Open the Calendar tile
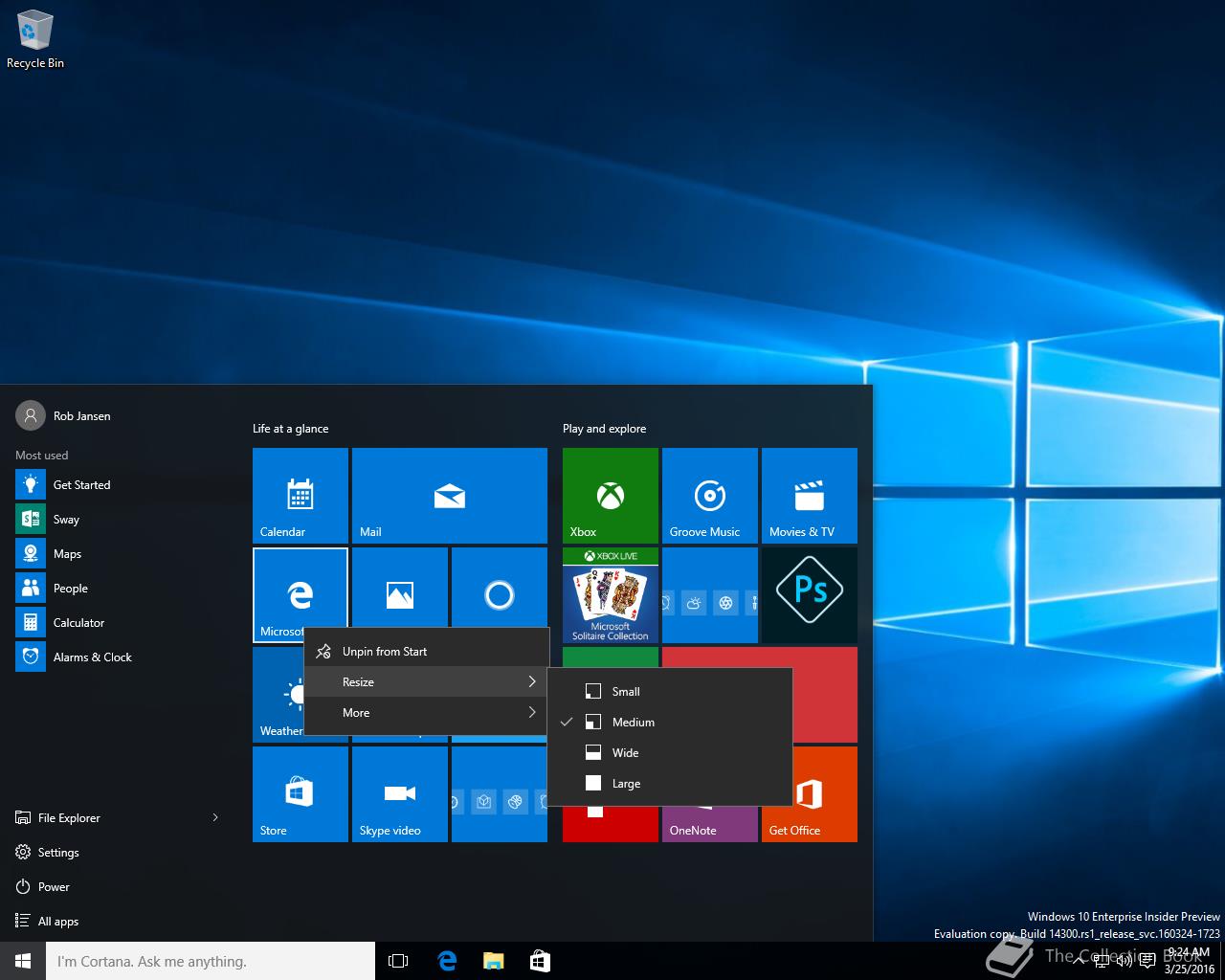 301,496
